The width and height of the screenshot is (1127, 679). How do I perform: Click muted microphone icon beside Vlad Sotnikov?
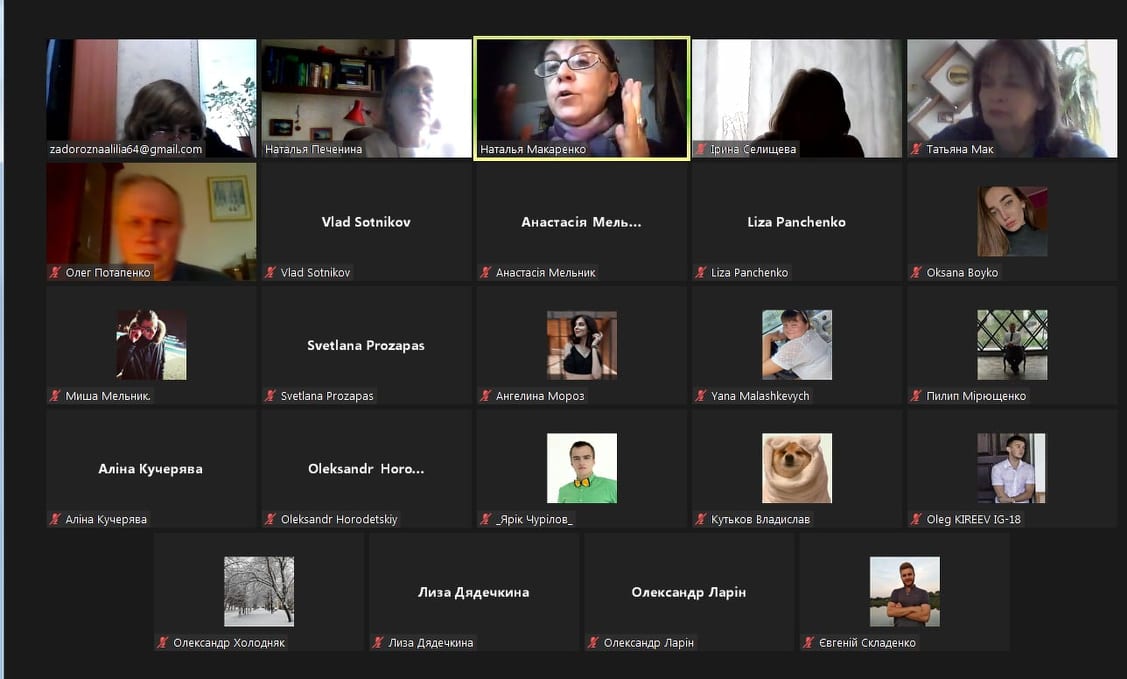(x=271, y=273)
